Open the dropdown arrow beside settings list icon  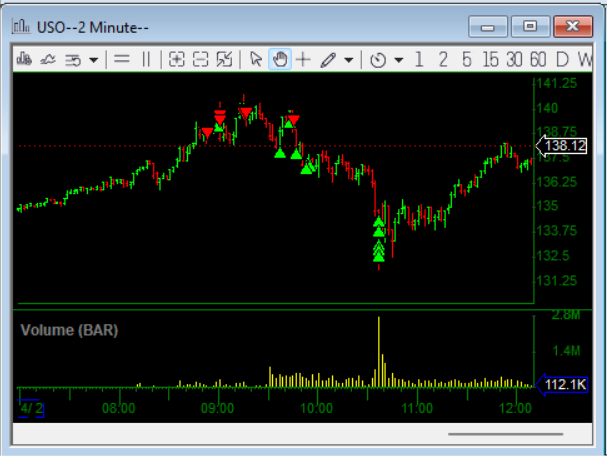93,60
